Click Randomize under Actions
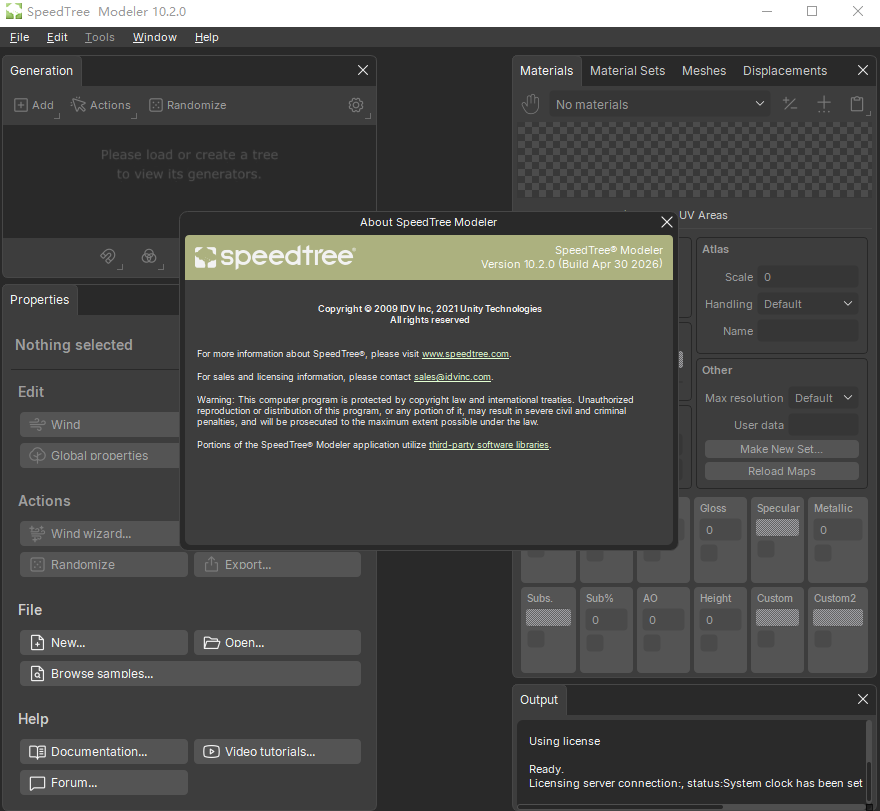This screenshot has width=880, height=811. [x=104, y=564]
